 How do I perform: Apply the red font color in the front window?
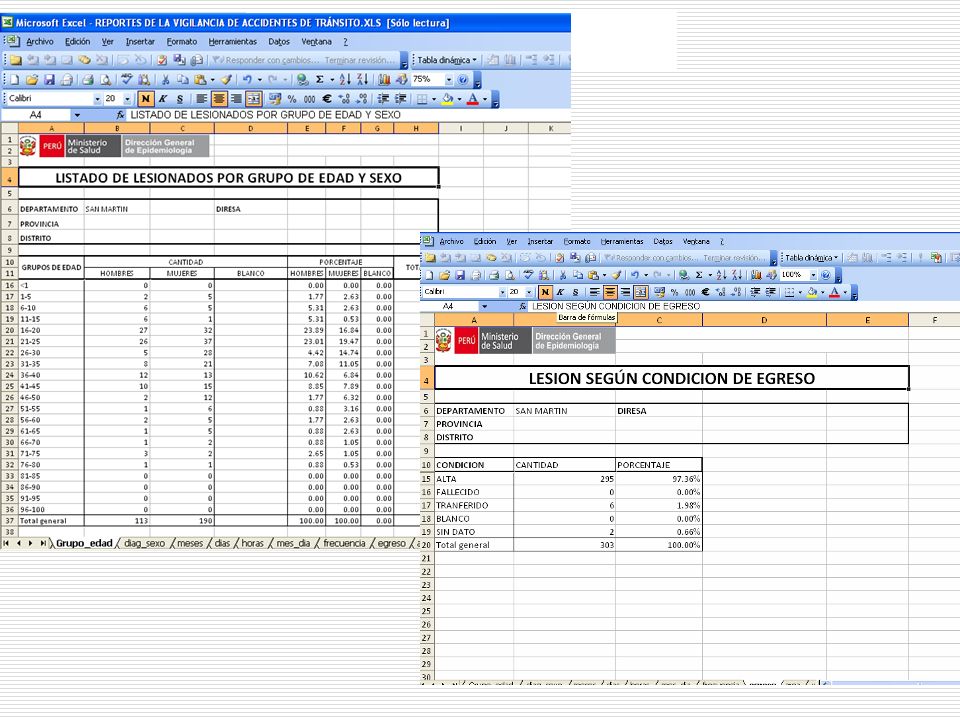[x=834, y=292]
